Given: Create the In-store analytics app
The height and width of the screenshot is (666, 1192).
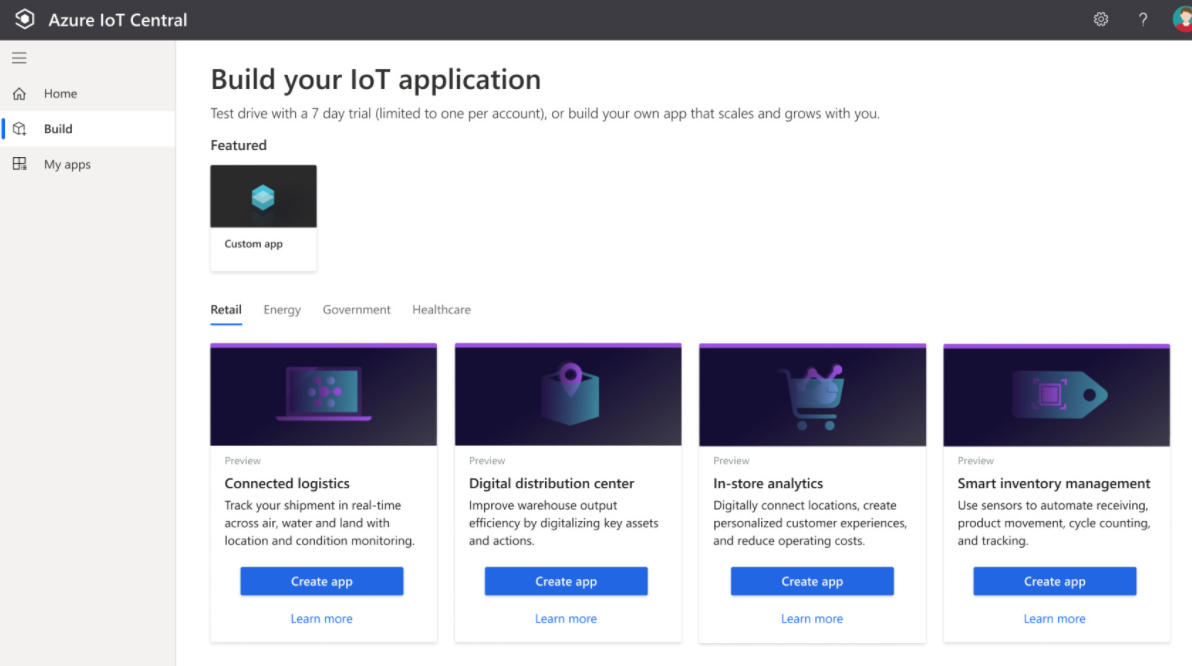Looking at the screenshot, I should coord(811,581).
